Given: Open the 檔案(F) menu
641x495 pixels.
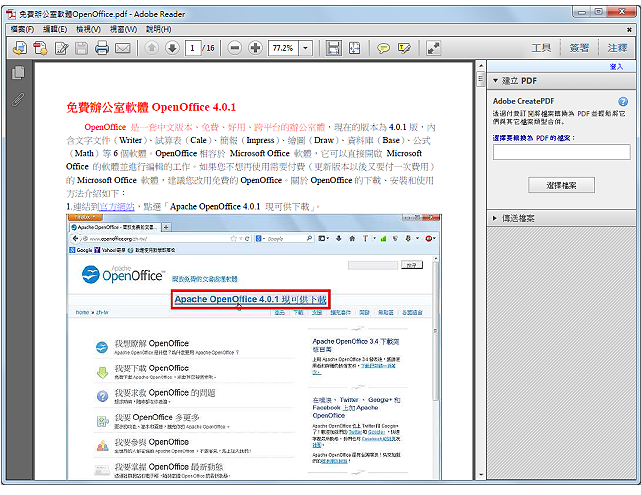Looking at the screenshot, I should pyautogui.click(x=22, y=29).
